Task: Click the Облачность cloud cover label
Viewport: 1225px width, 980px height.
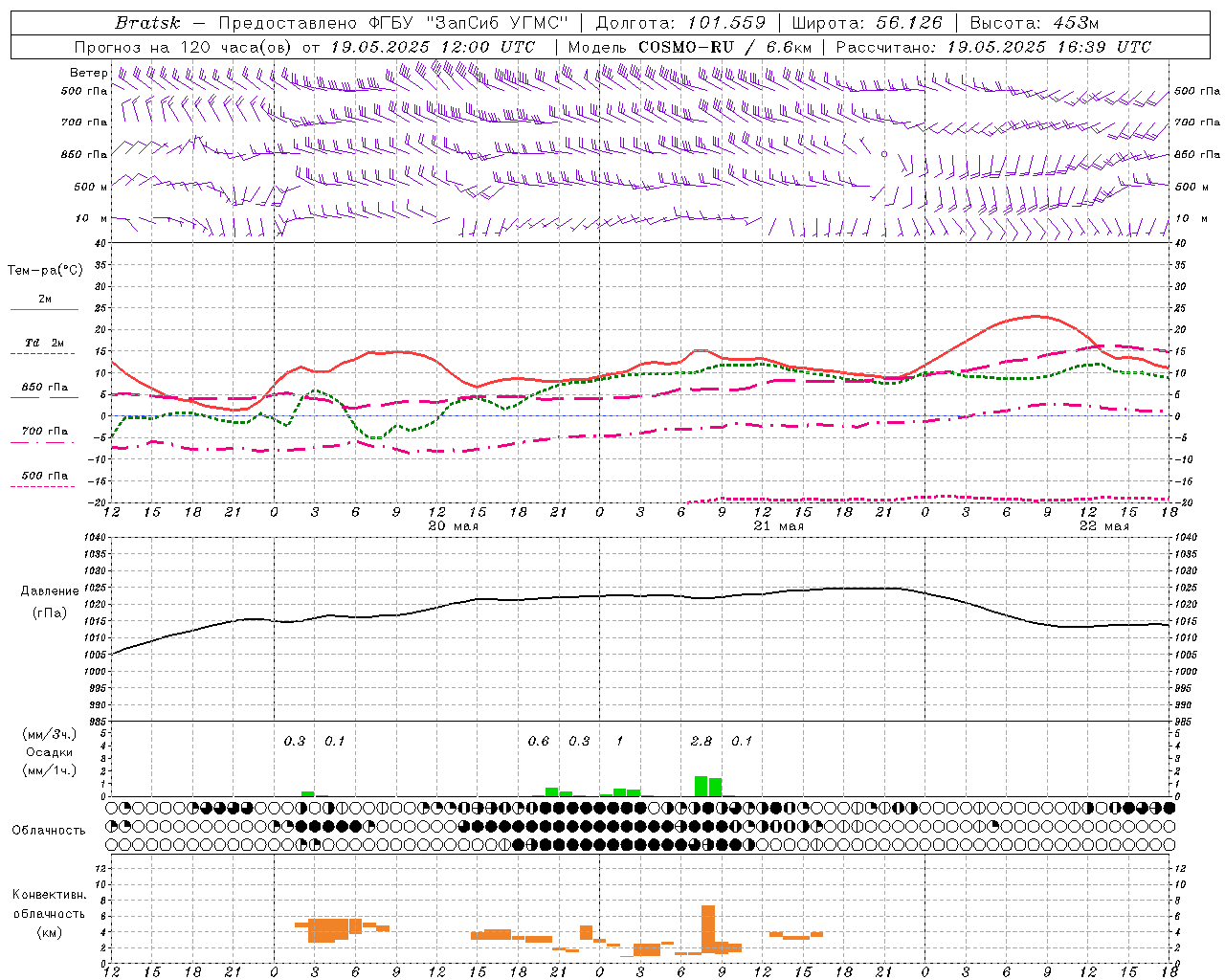Action: click(x=49, y=830)
